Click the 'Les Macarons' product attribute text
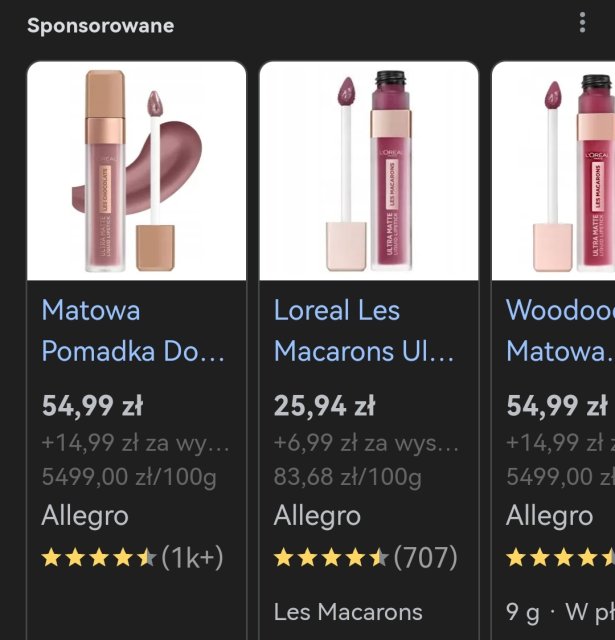This screenshot has height=640, width=615. click(x=348, y=612)
